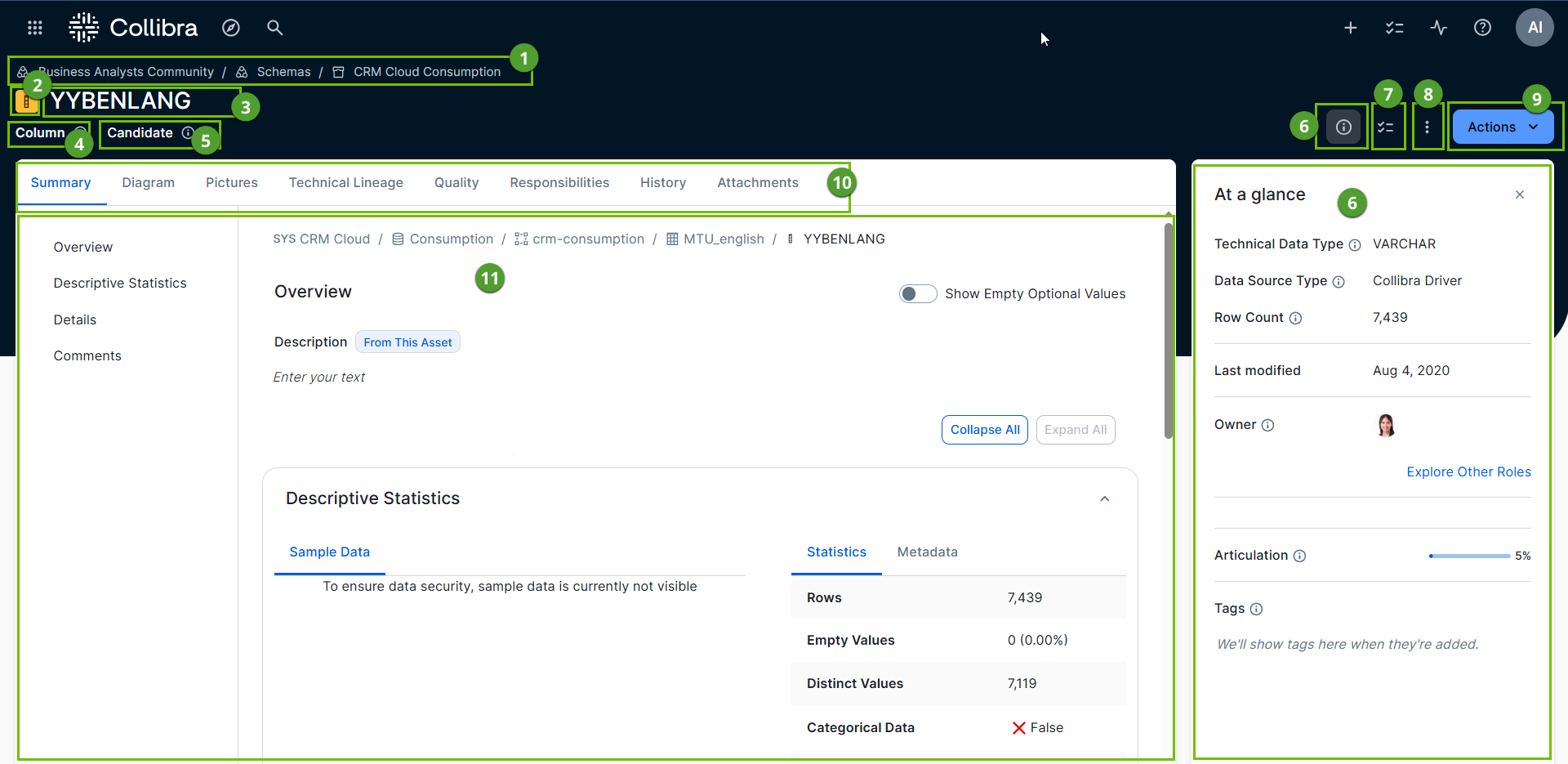This screenshot has width=1568, height=764.
Task: Switch to the Technical Lineage tab
Action: tap(345, 183)
